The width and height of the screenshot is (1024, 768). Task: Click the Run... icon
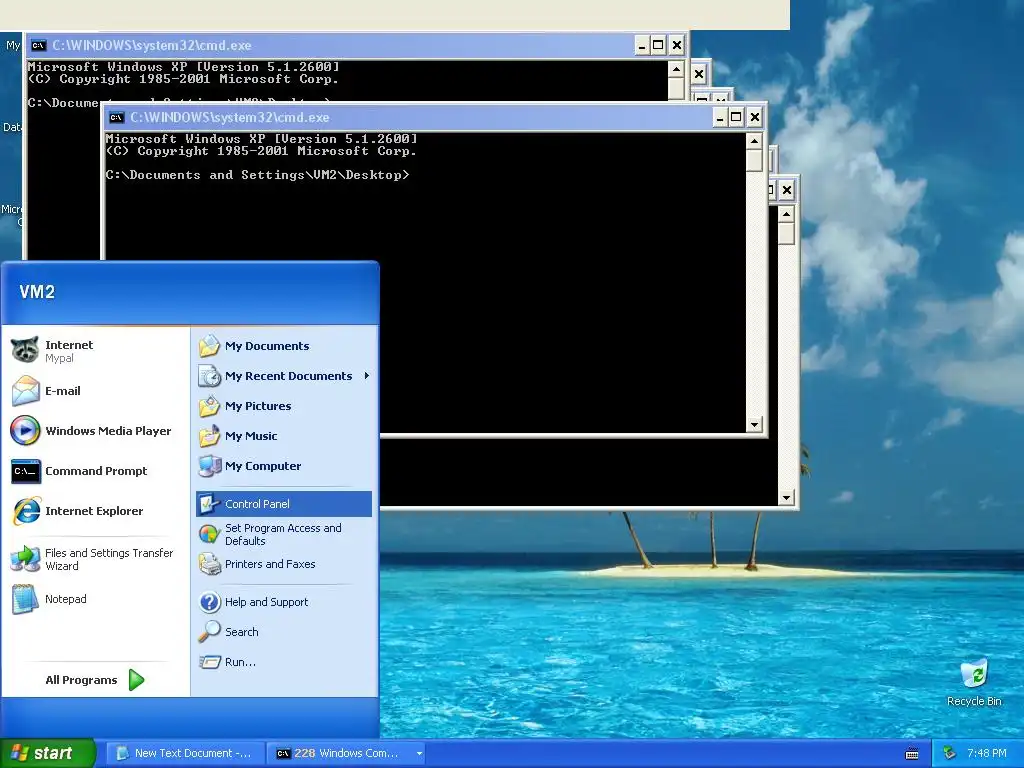(x=210, y=662)
